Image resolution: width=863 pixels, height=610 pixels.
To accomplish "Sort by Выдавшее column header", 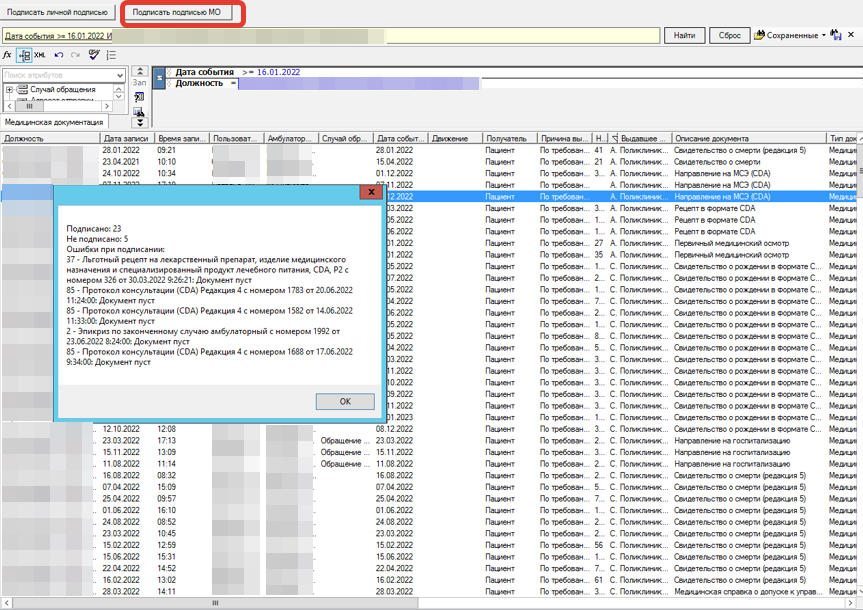I will tap(644, 139).
